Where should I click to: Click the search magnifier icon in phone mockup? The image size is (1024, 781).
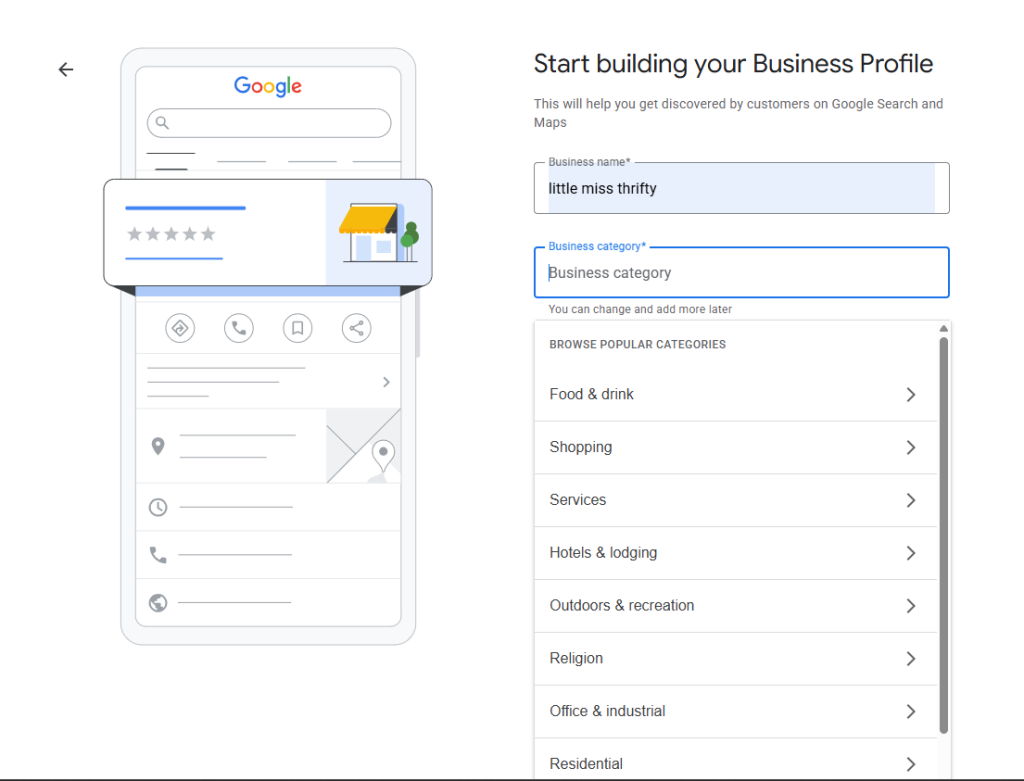click(163, 123)
